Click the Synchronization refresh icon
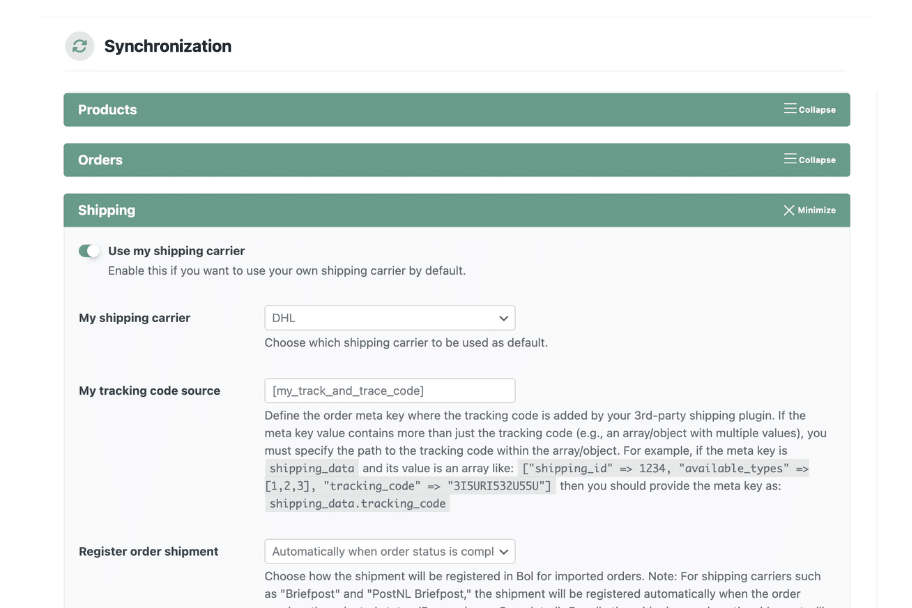 (x=79, y=46)
